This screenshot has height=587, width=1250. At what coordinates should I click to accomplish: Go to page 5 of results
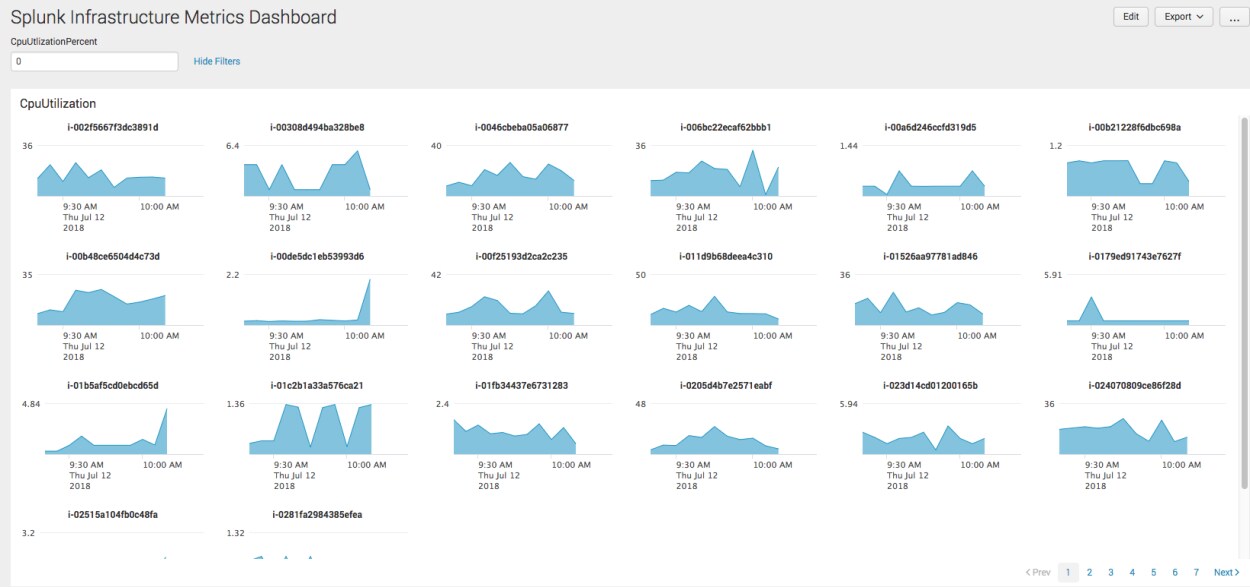point(1154,572)
